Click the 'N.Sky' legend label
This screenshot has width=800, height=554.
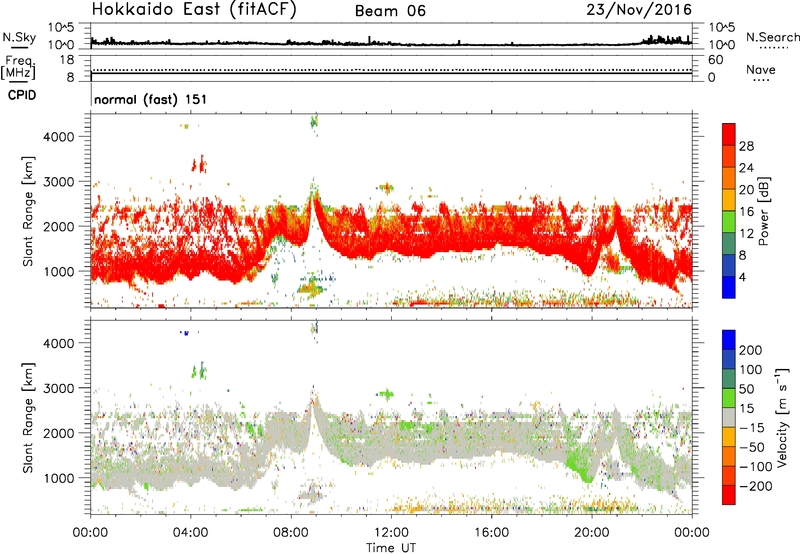tap(19, 37)
